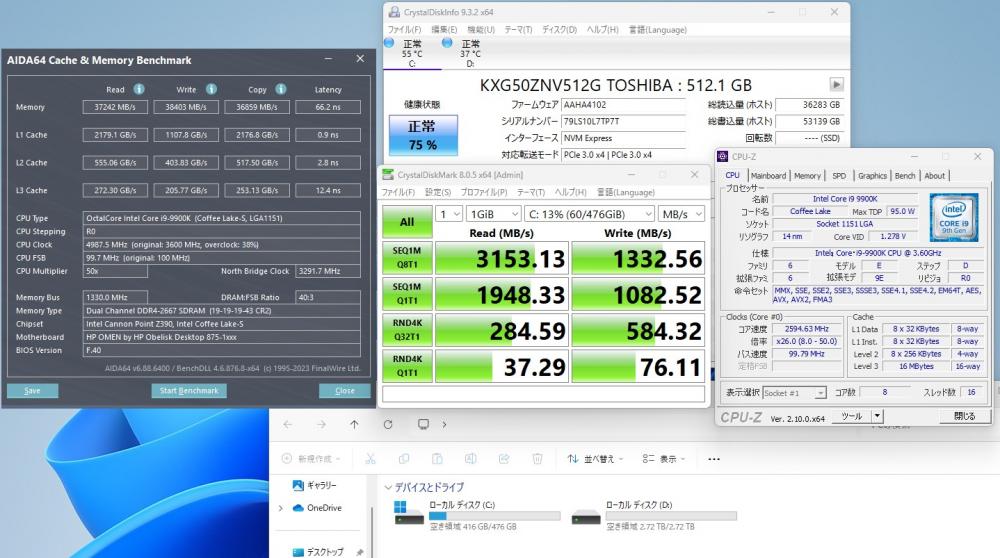Click the next-disk arrow in CrystalDiskInfo
This screenshot has width=1000, height=558.
coord(836,84)
